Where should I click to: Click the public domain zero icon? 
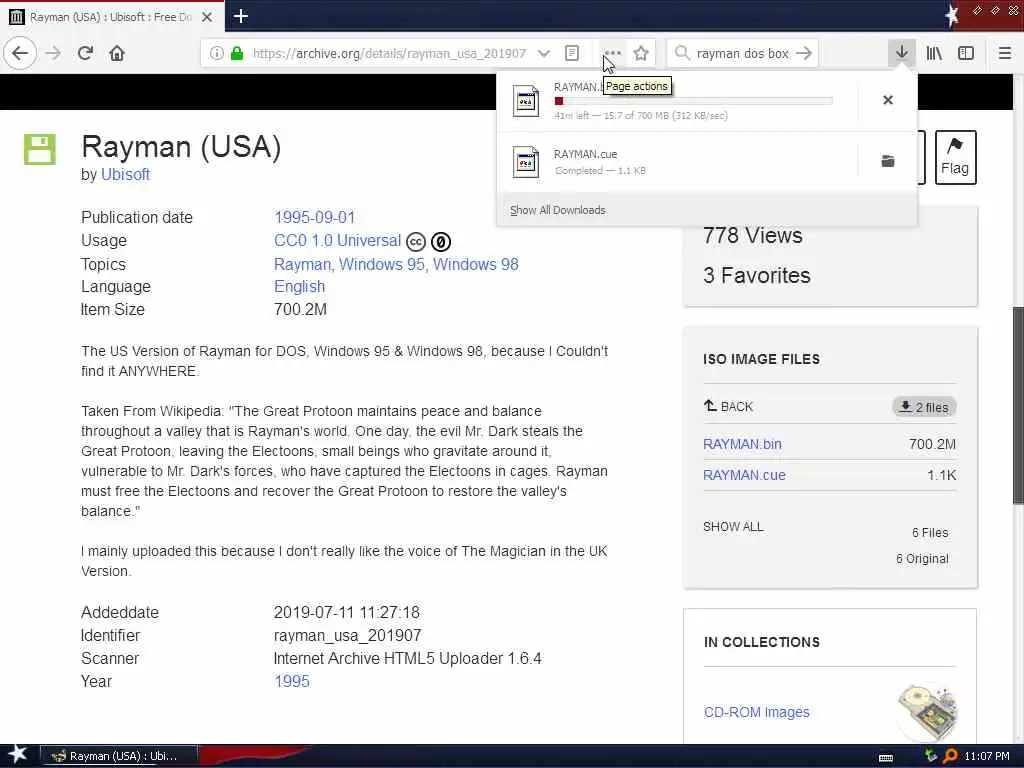point(441,242)
